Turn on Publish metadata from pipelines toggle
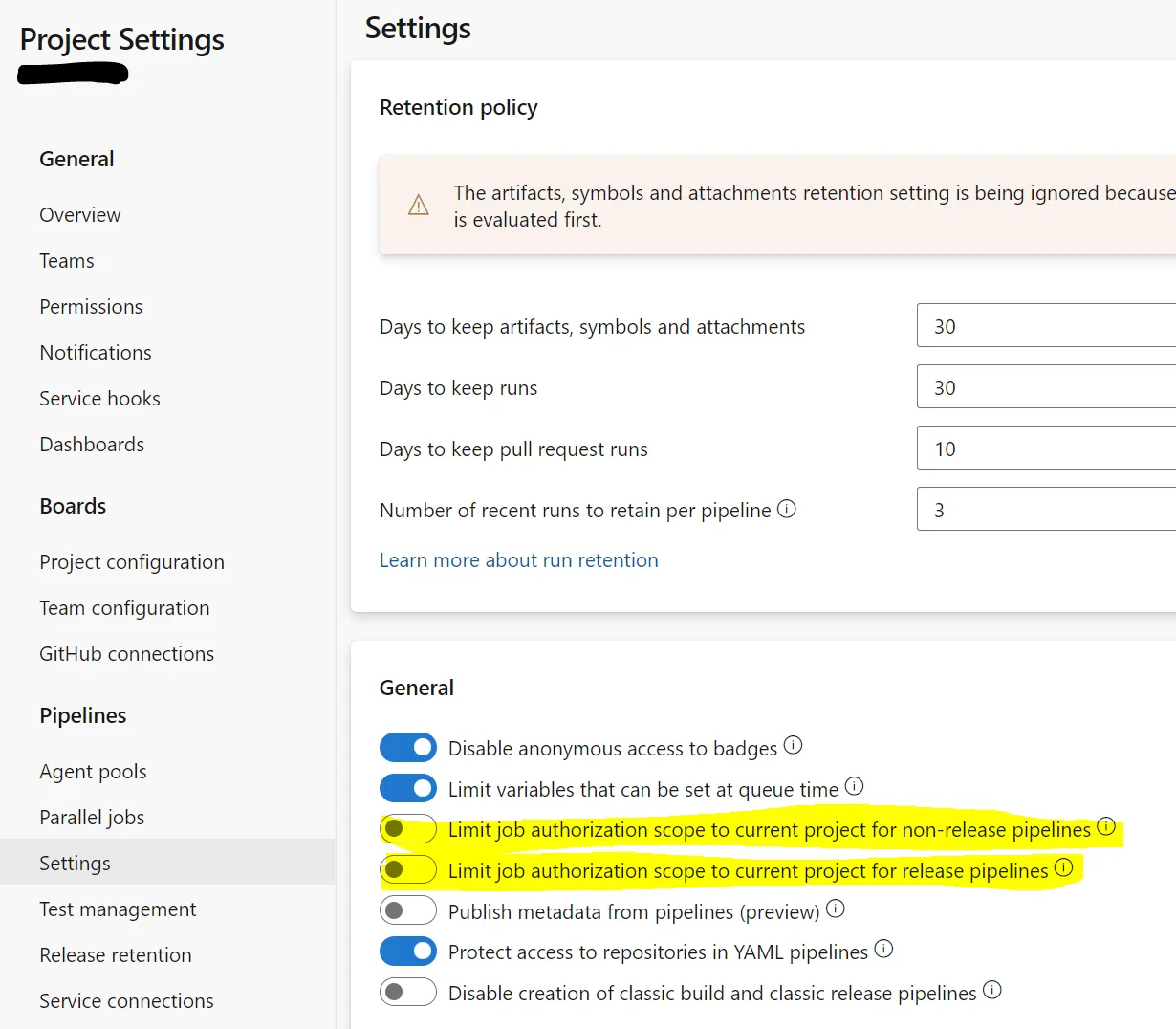 (408, 910)
